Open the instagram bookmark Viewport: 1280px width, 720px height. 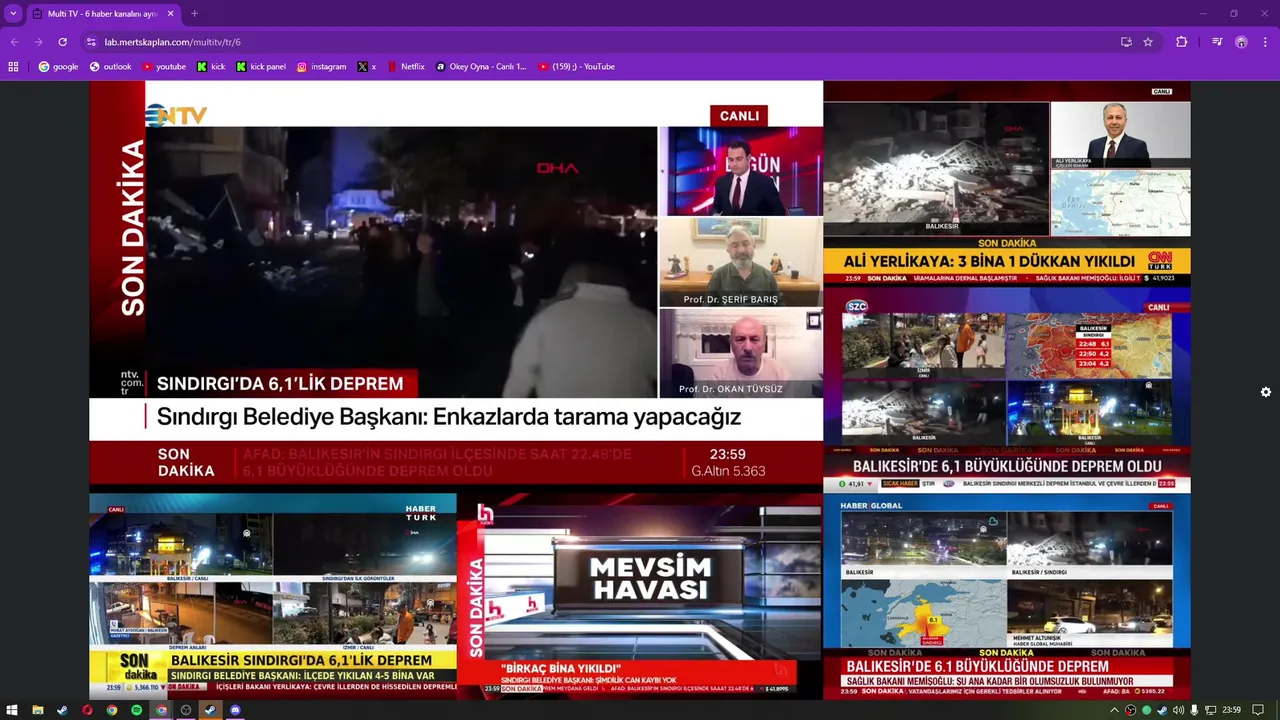point(321,67)
